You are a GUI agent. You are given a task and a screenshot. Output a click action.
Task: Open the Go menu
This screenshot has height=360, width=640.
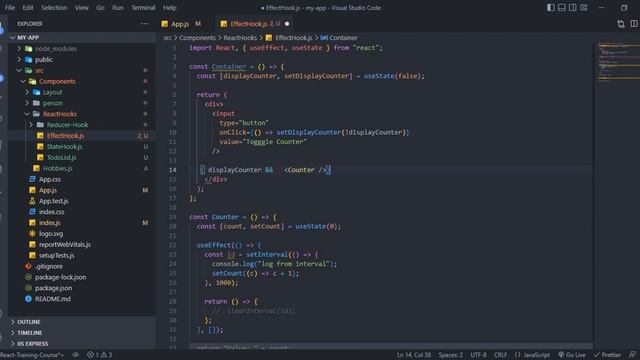[x=100, y=7]
